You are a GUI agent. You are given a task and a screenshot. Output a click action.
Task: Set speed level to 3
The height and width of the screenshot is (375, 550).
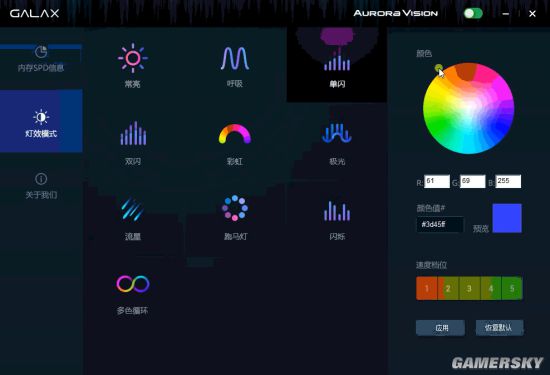pos(469,288)
